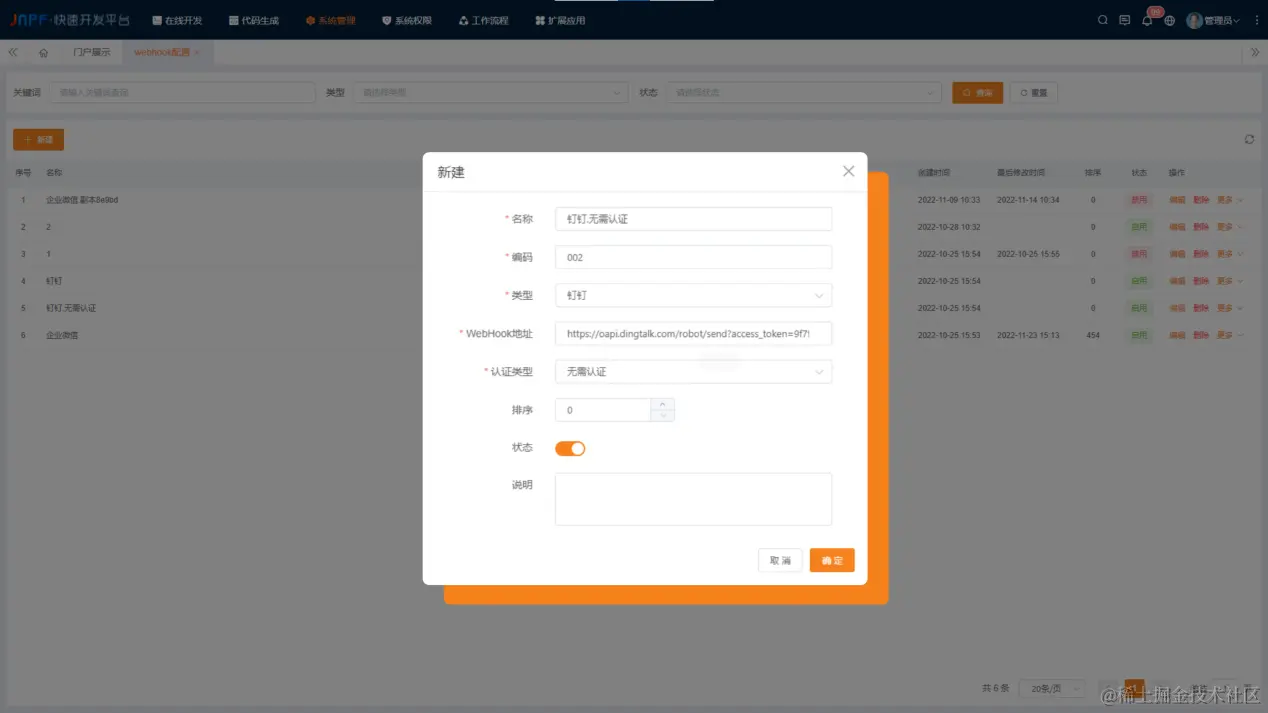This screenshot has height=713, width=1268.
Task: Toggle the 状态 switch off
Action: (x=570, y=448)
